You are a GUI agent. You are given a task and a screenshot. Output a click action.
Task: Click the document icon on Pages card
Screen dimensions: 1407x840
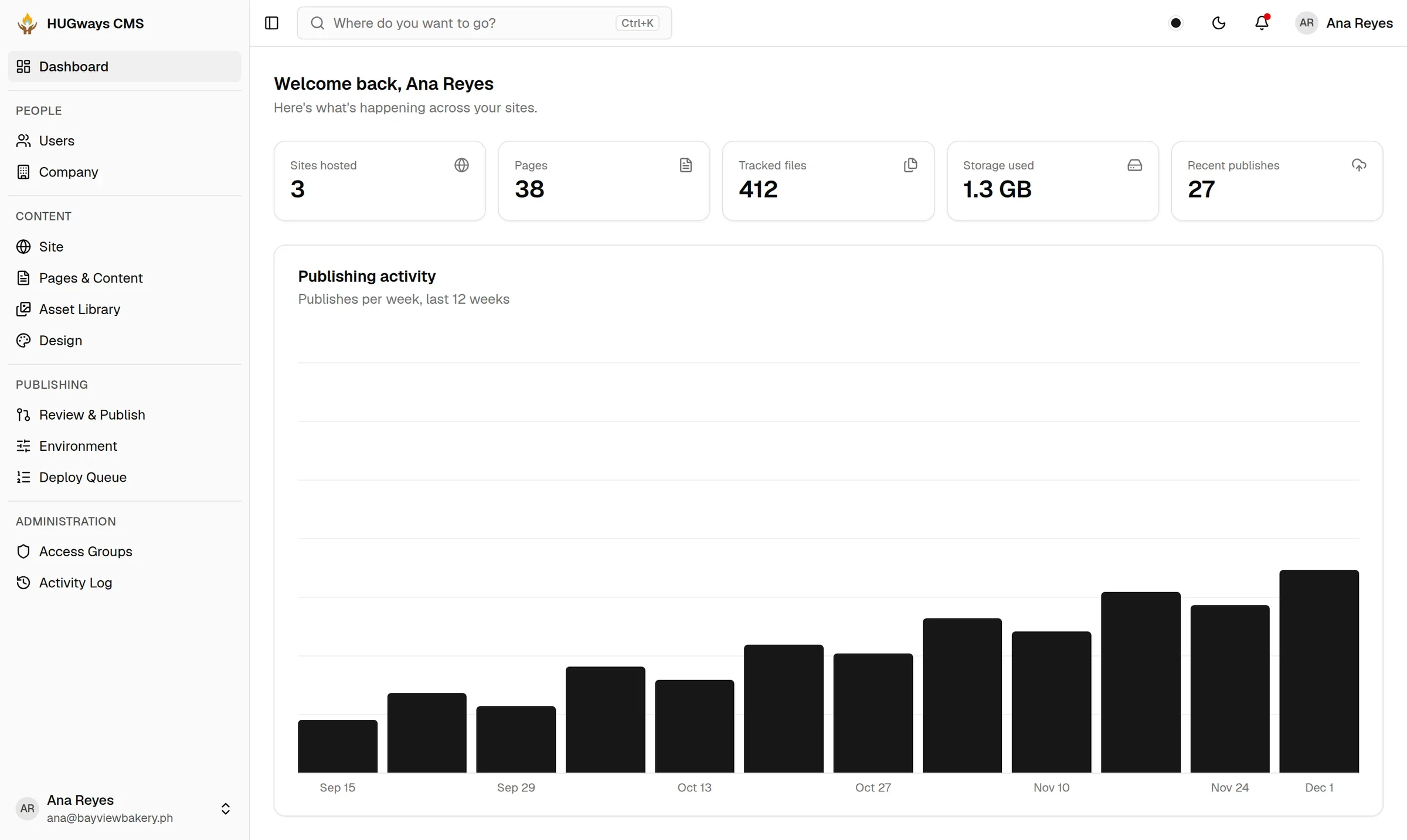point(686,165)
